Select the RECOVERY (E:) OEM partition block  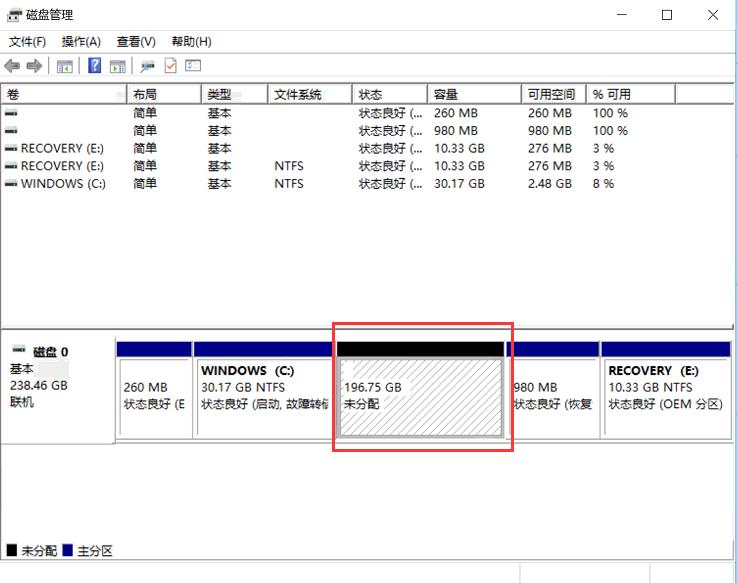pos(666,390)
